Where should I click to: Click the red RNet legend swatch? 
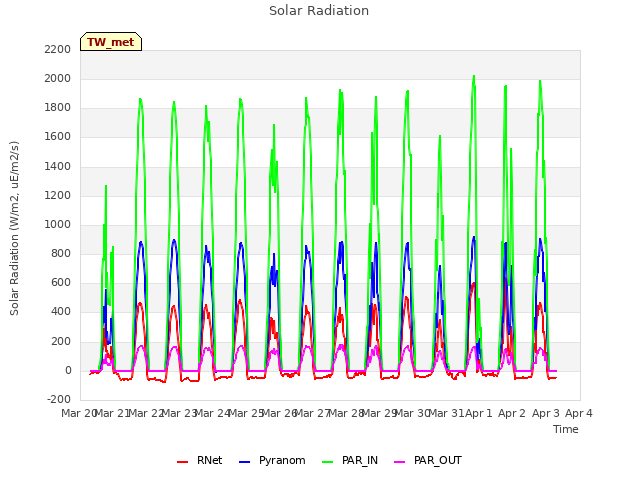(182, 462)
